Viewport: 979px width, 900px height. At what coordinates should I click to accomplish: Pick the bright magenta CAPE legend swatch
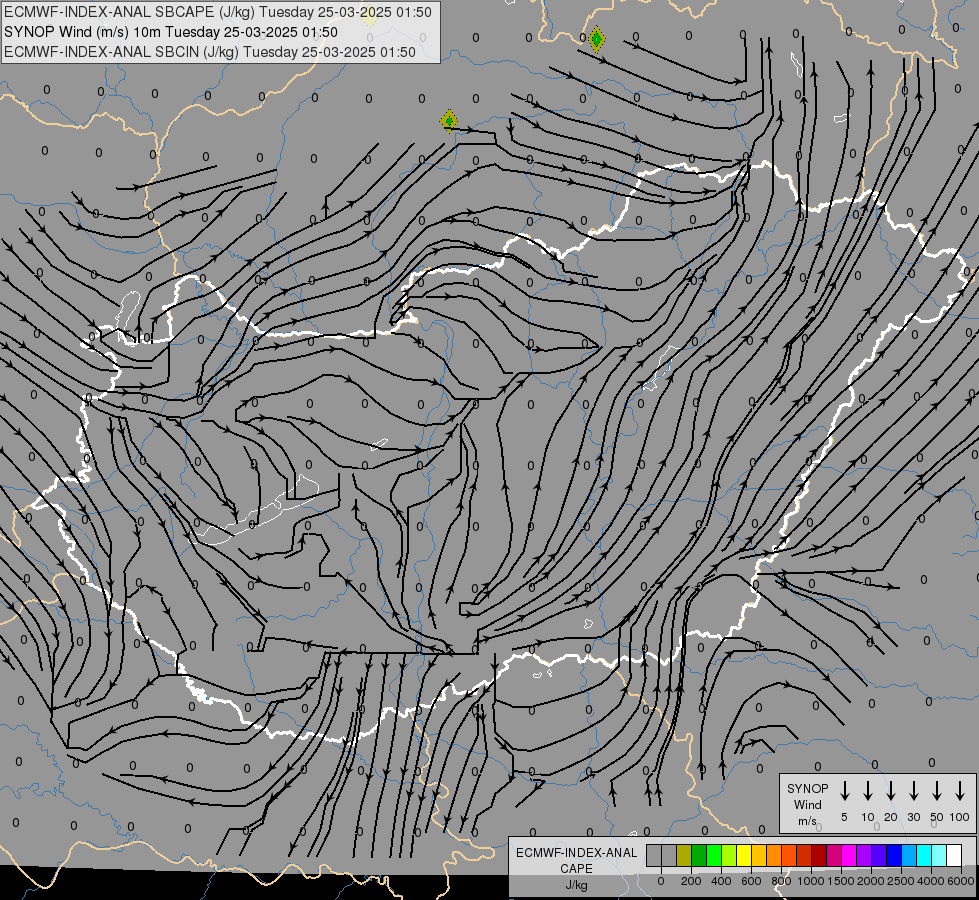(x=849, y=855)
